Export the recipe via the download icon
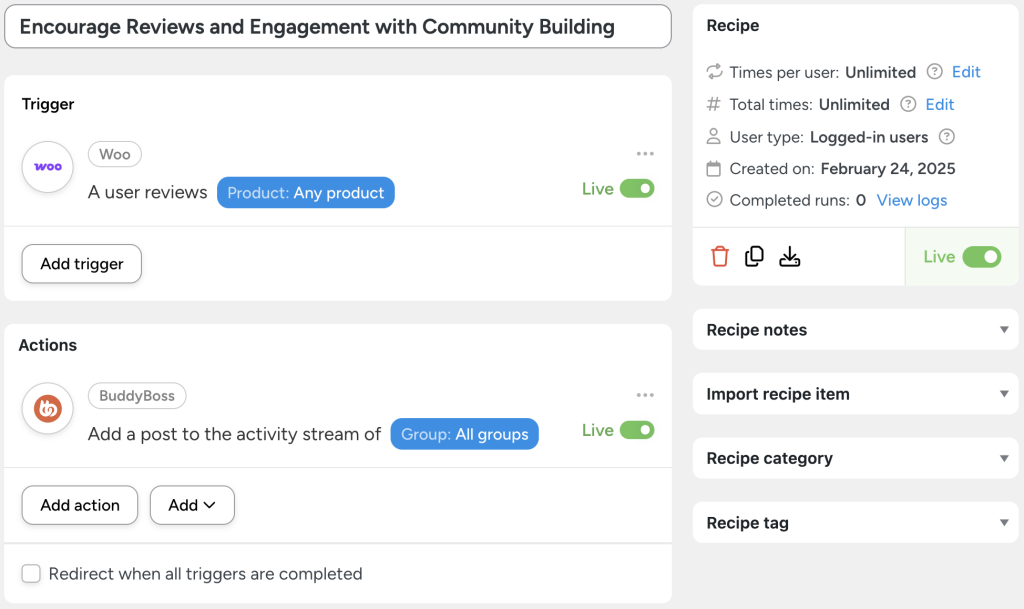The height and width of the screenshot is (609, 1024). 790,256
